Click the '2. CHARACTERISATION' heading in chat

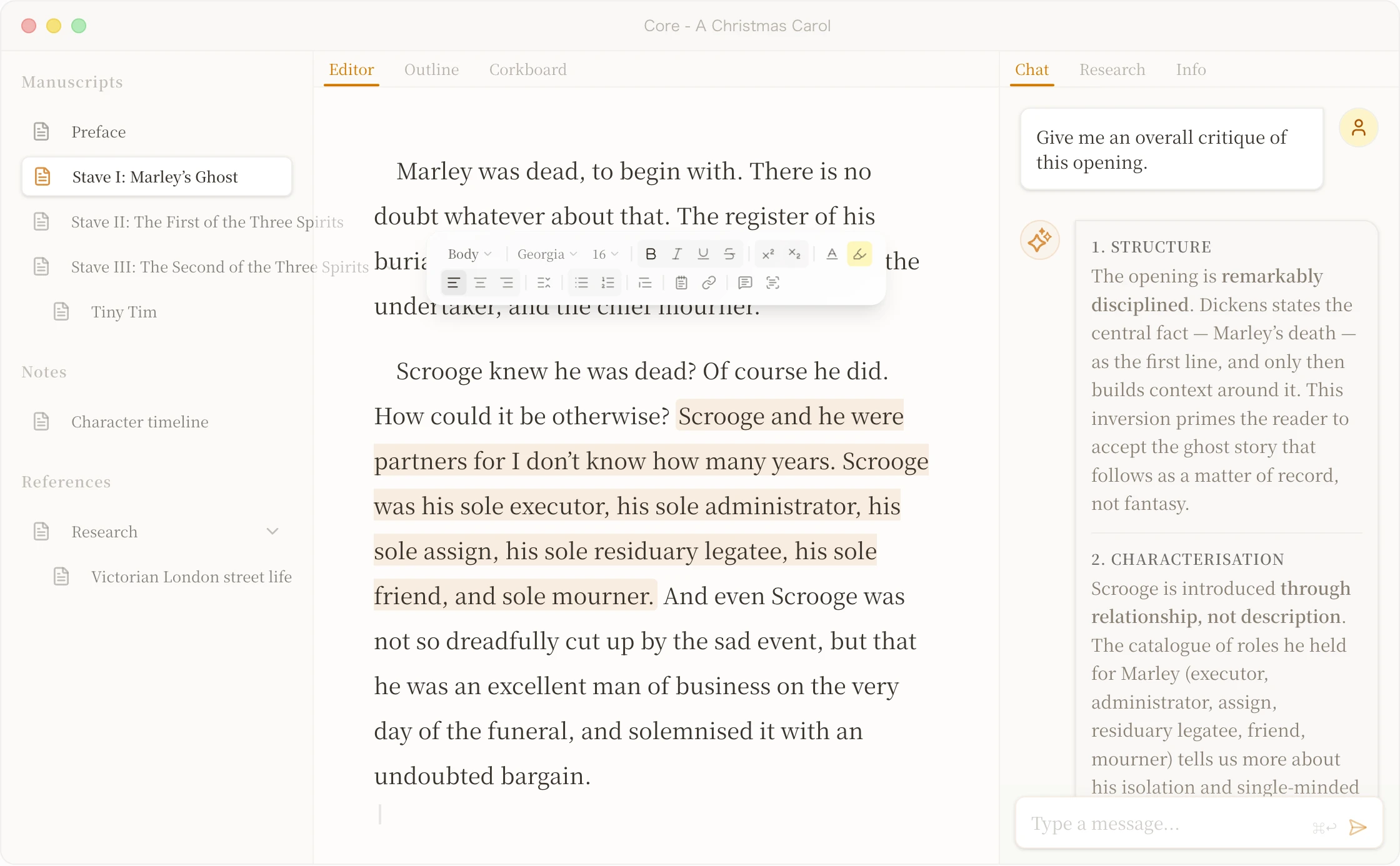click(1187, 559)
